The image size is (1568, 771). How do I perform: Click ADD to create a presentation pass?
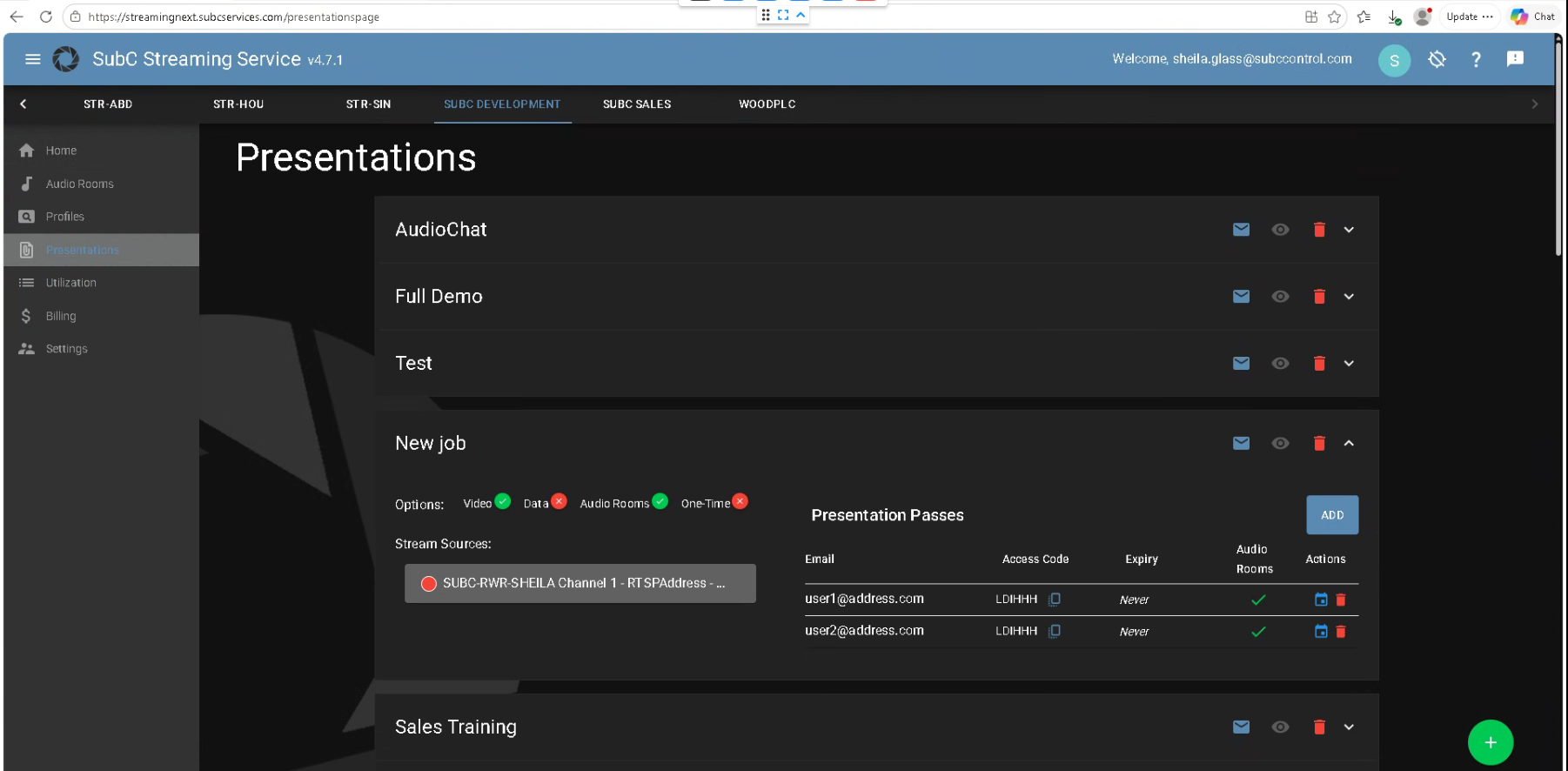(1332, 515)
